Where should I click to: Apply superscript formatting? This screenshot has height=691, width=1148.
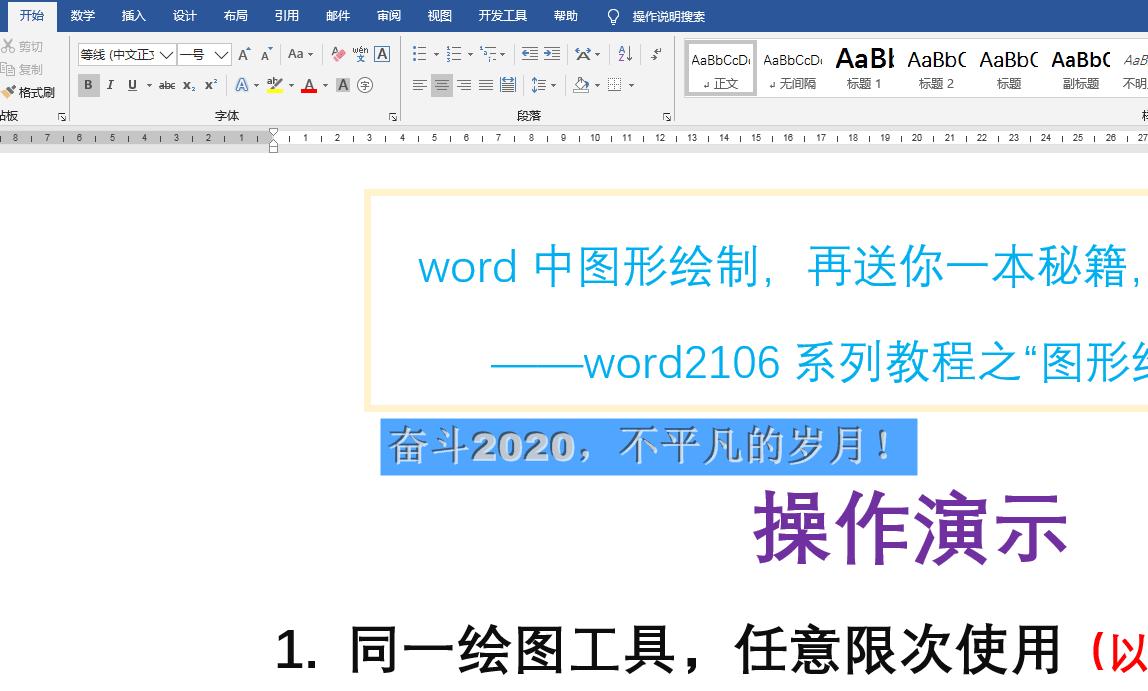click(x=211, y=86)
